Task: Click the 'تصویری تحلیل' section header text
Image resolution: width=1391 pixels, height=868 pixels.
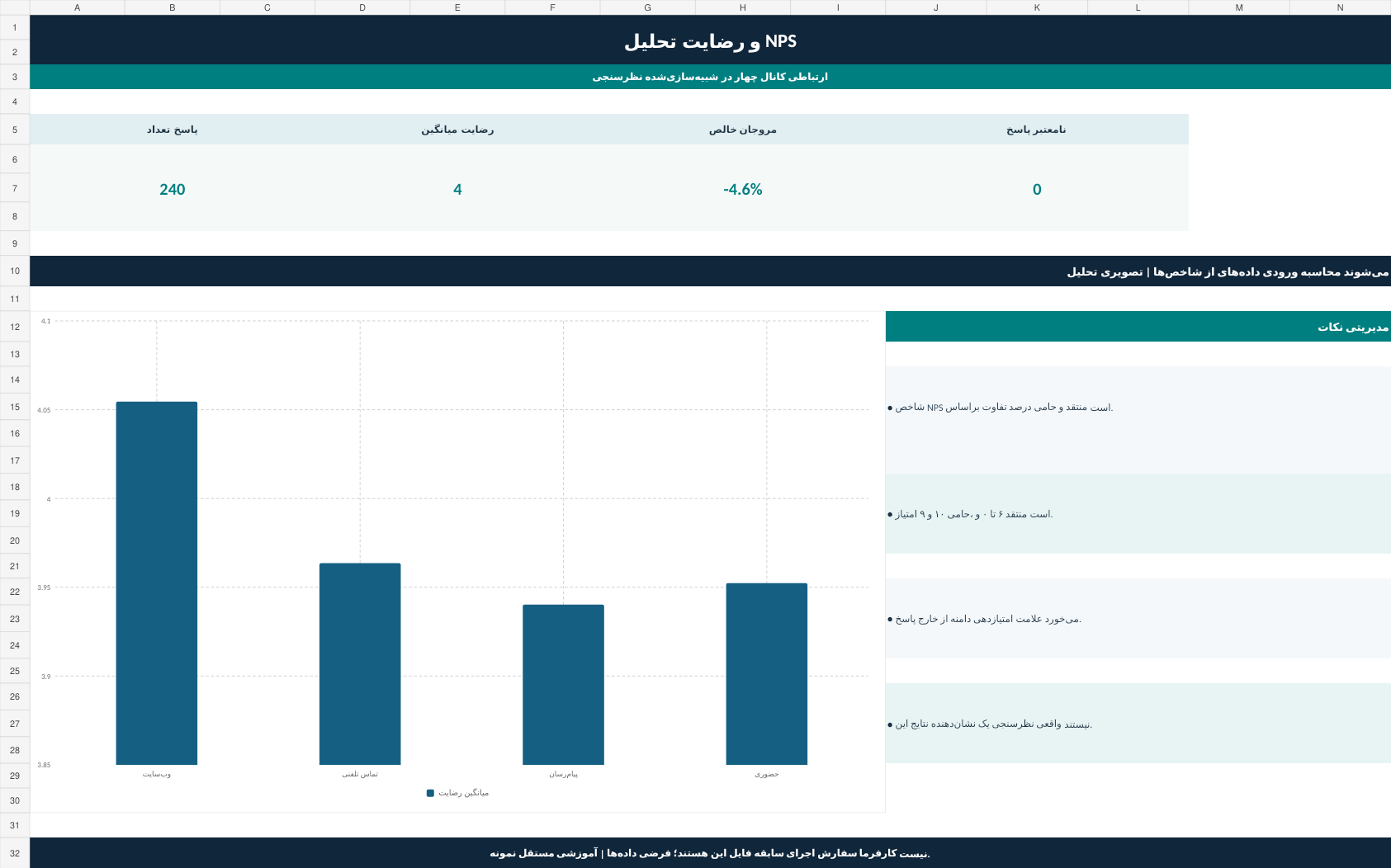Action: 1105,271
